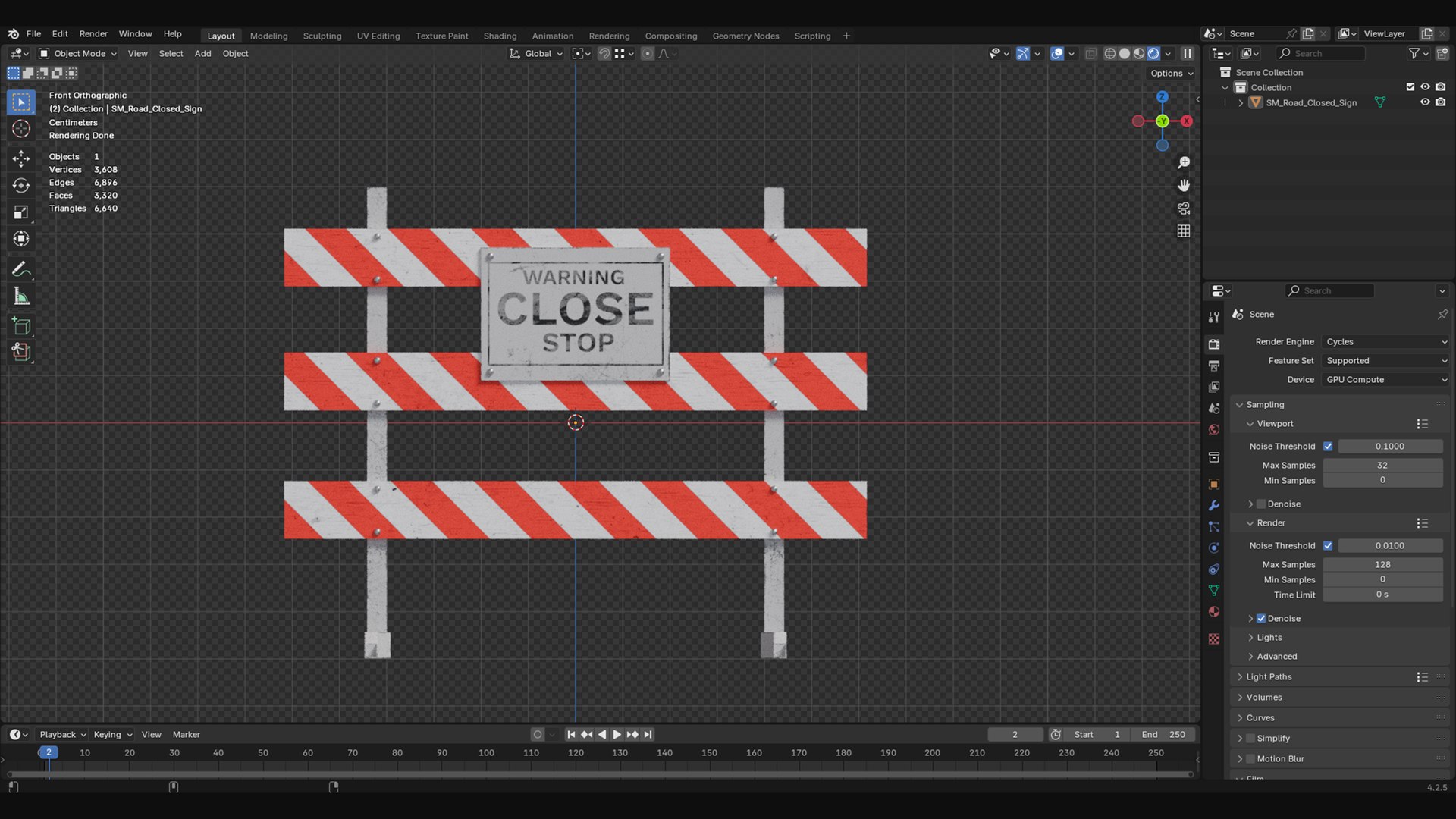This screenshot has height=819, width=1456.
Task: Open the File menu
Action: click(33, 34)
